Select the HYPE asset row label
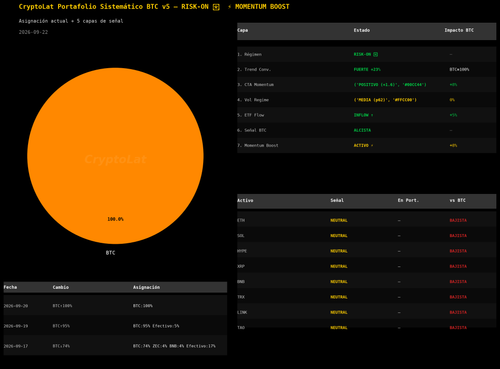Screen dimensions: 500x369 [242, 251]
